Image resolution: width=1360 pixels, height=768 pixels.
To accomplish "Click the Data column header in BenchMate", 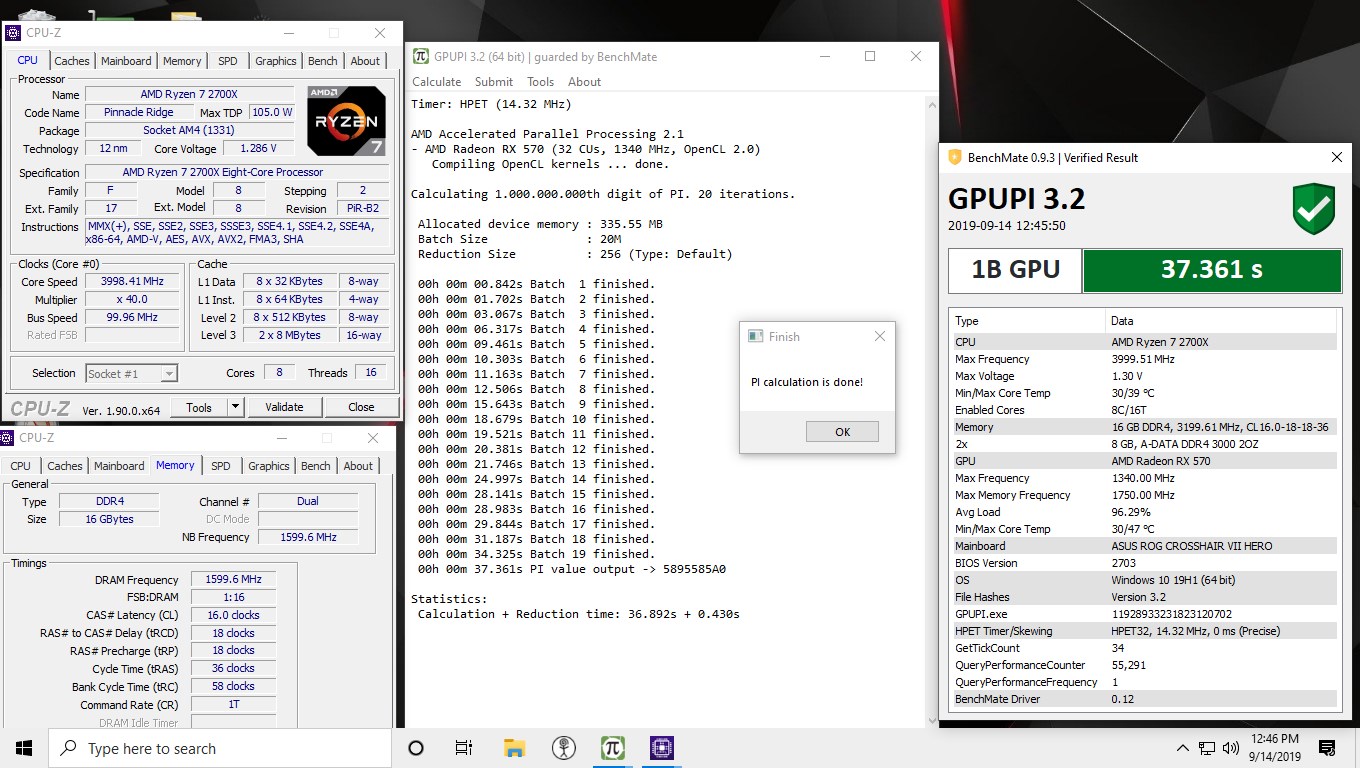I will point(1221,321).
